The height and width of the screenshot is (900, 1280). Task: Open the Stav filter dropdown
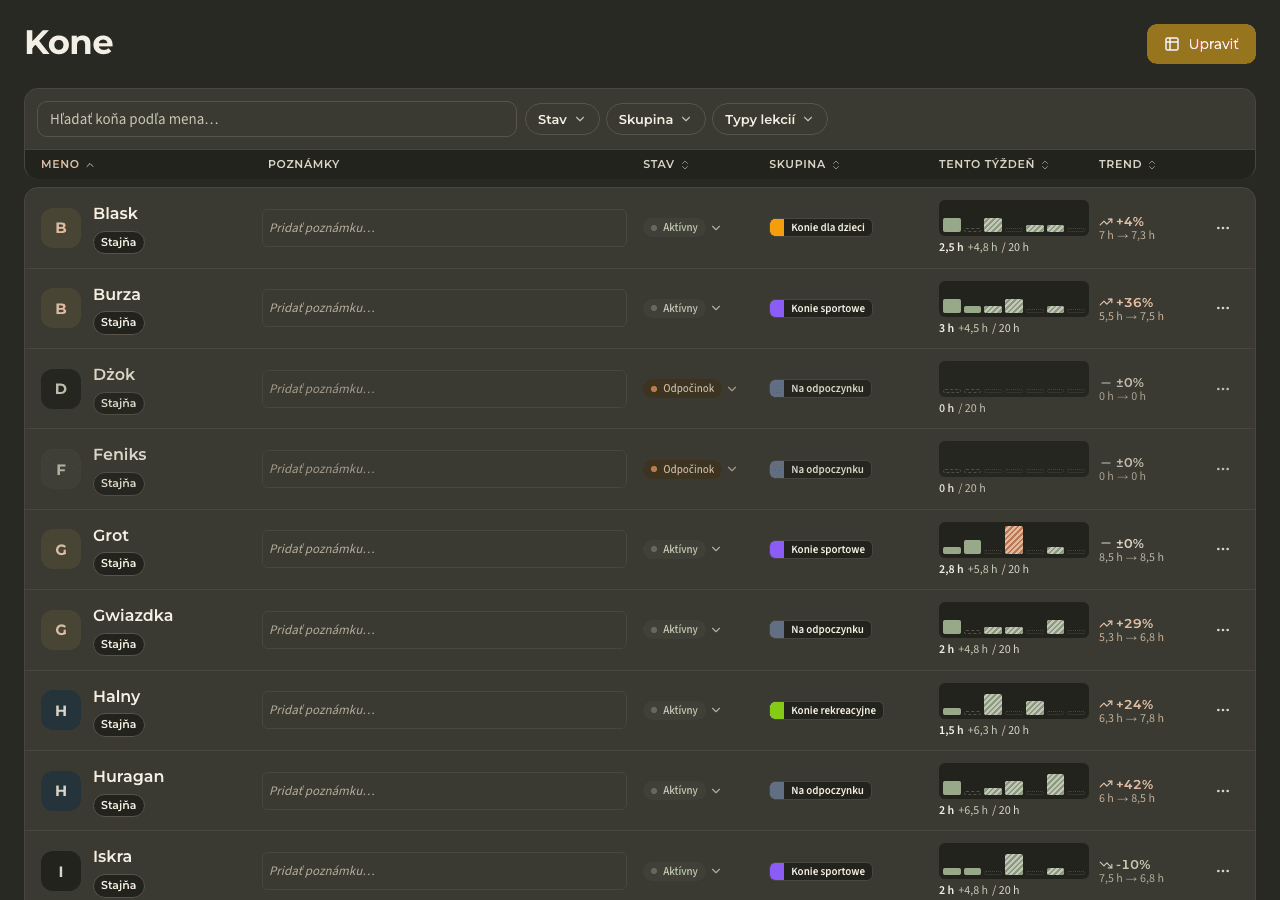tap(562, 119)
